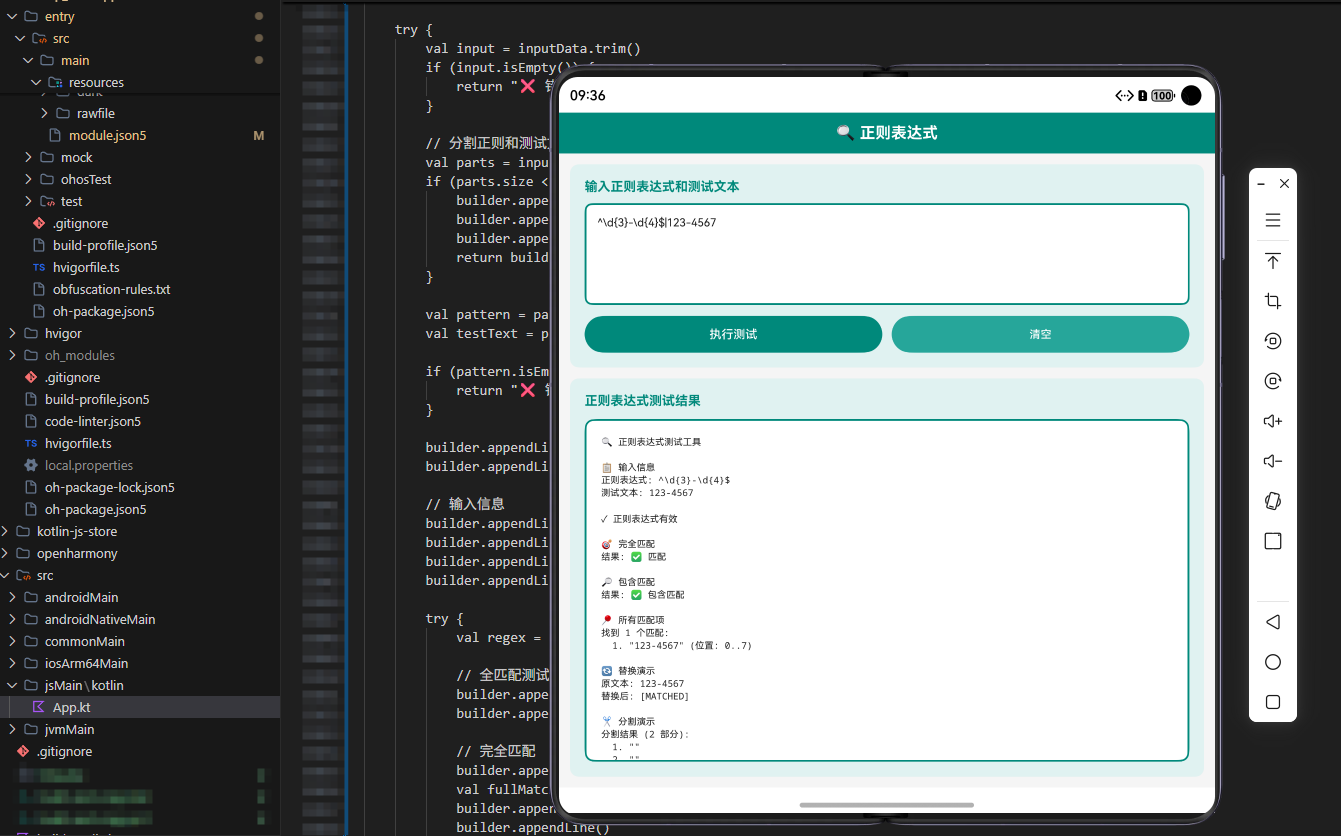This screenshot has height=836, width=1341.
Task: Tap the emulator Home circle button
Action: pyautogui.click(x=1273, y=662)
